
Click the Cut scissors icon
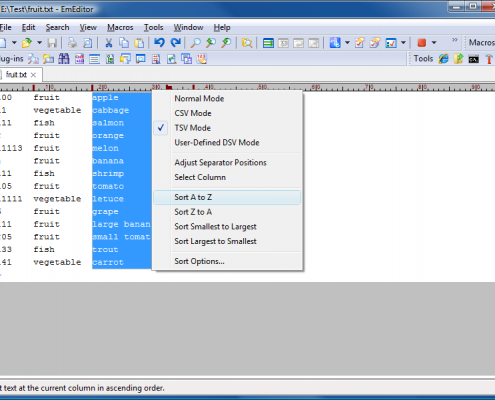[x=108, y=43]
